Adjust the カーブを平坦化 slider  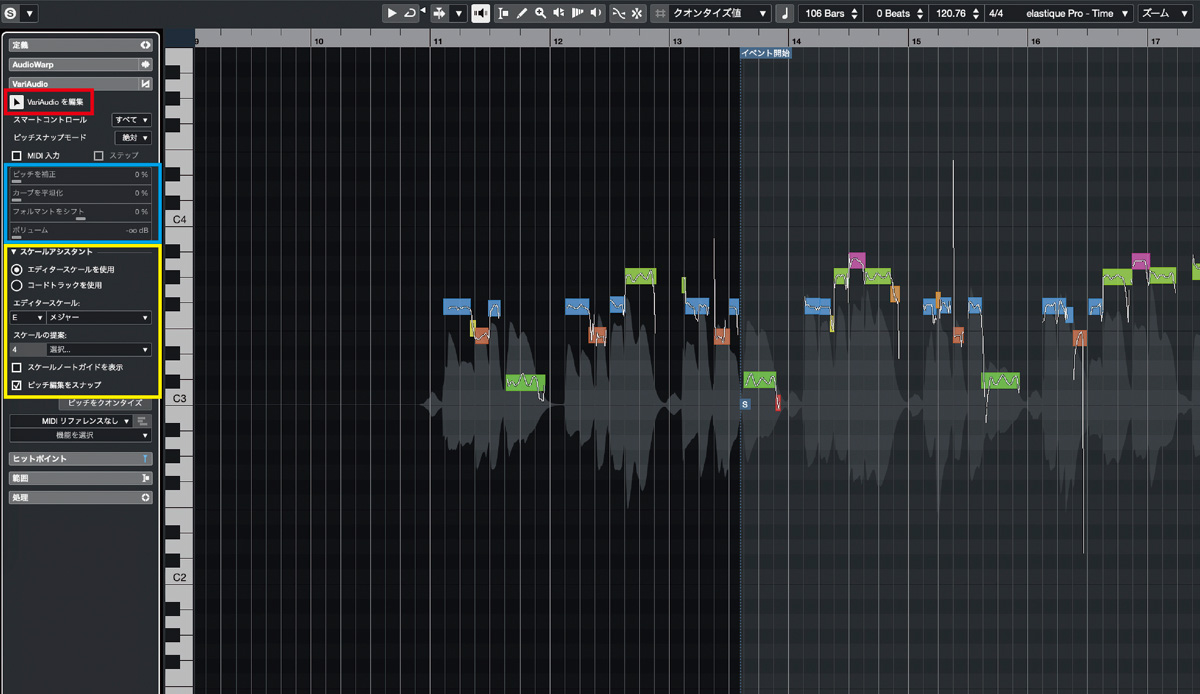pyautogui.click(x=80, y=194)
